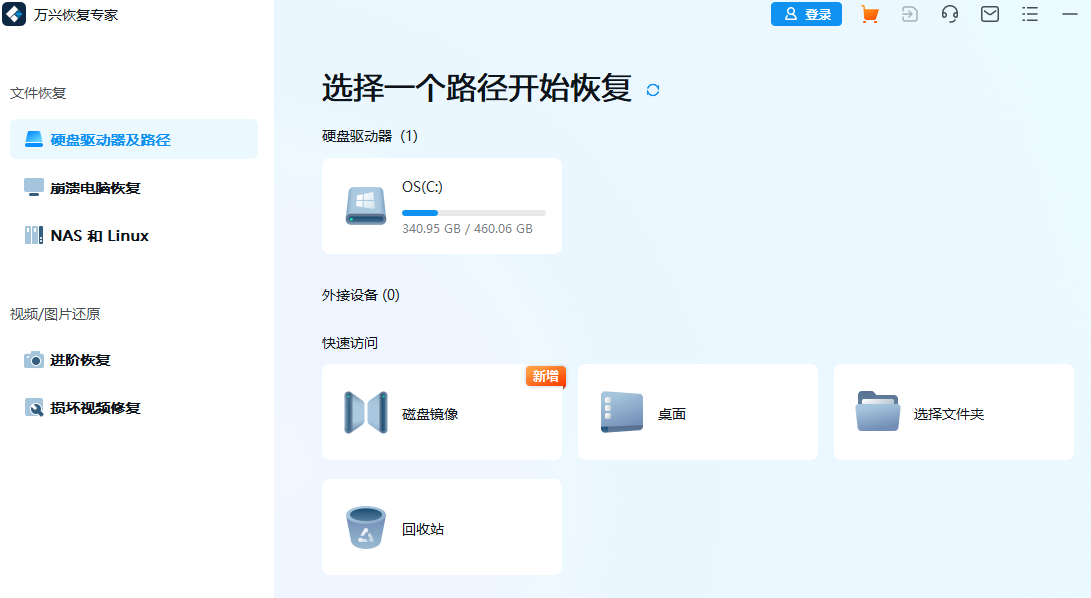Screen dimensions: 1091x598
Task: Click the import/export arrow icon
Action: point(909,14)
